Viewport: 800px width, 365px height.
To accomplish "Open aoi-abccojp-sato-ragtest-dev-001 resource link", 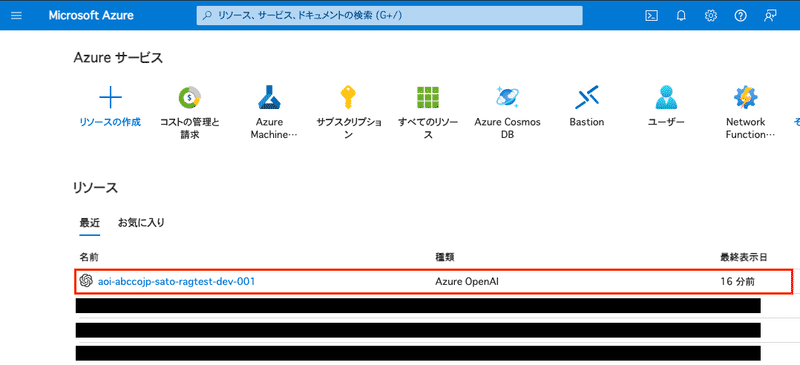I will coord(176,281).
